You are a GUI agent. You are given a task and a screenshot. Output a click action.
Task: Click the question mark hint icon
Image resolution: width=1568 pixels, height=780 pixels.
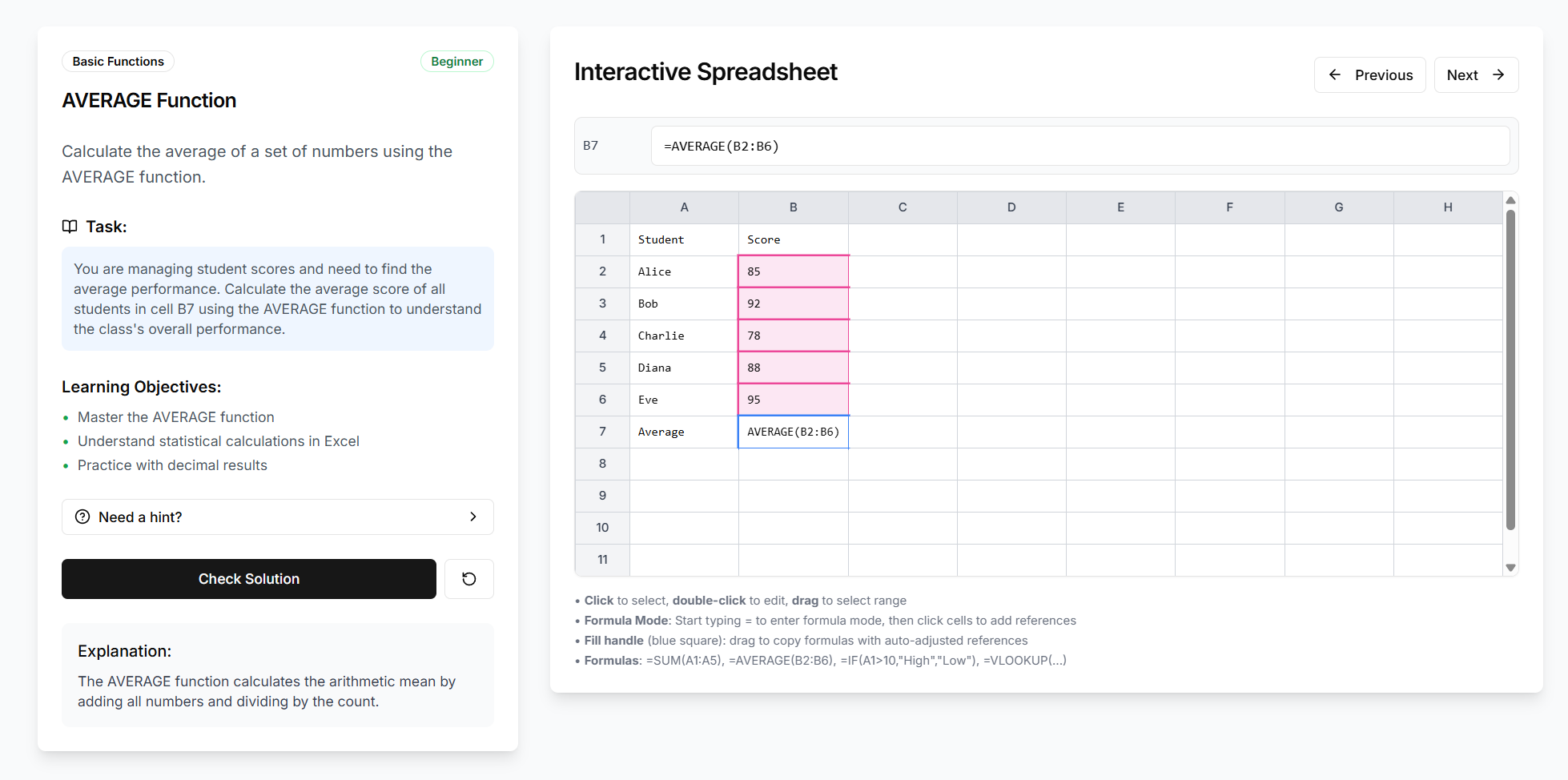(x=82, y=517)
